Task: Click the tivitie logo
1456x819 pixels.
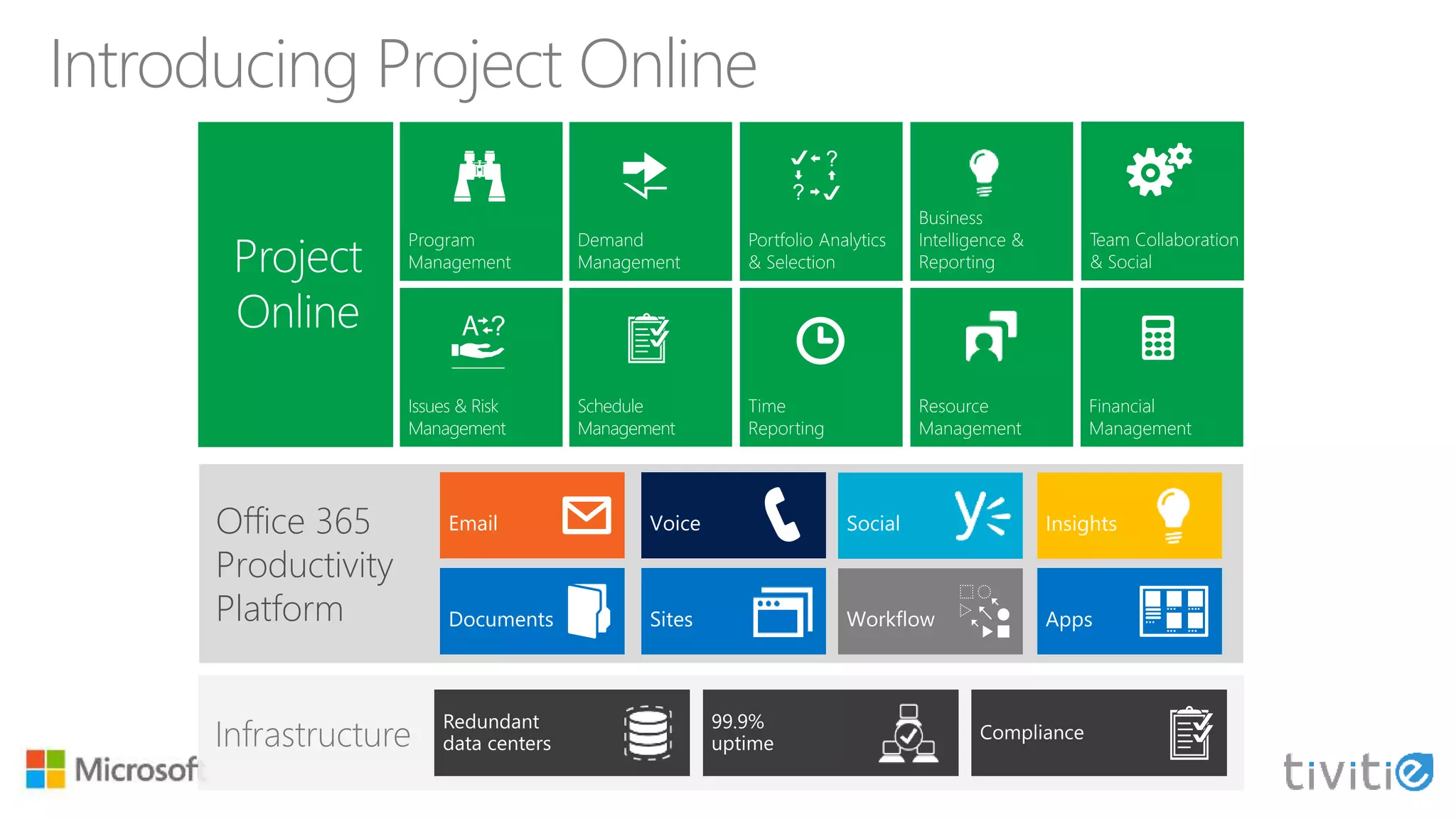Action: coord(1358,772)
